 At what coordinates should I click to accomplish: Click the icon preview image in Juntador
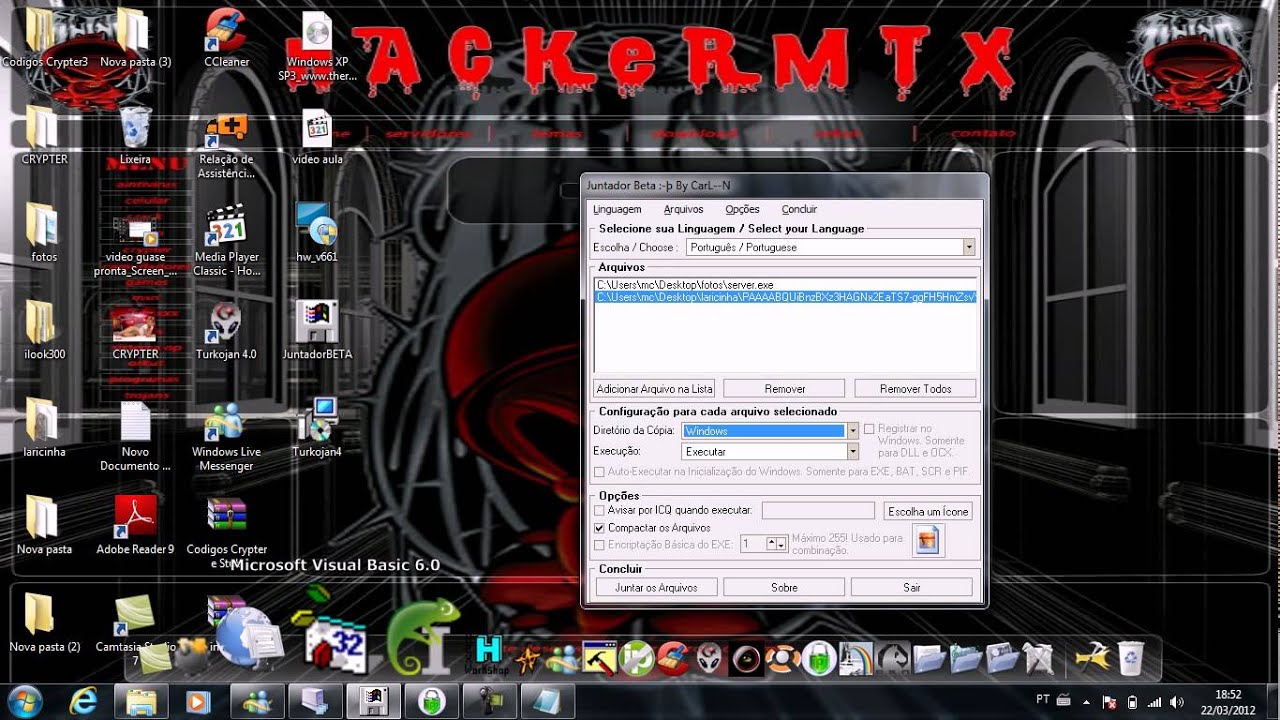click(928, 541)
